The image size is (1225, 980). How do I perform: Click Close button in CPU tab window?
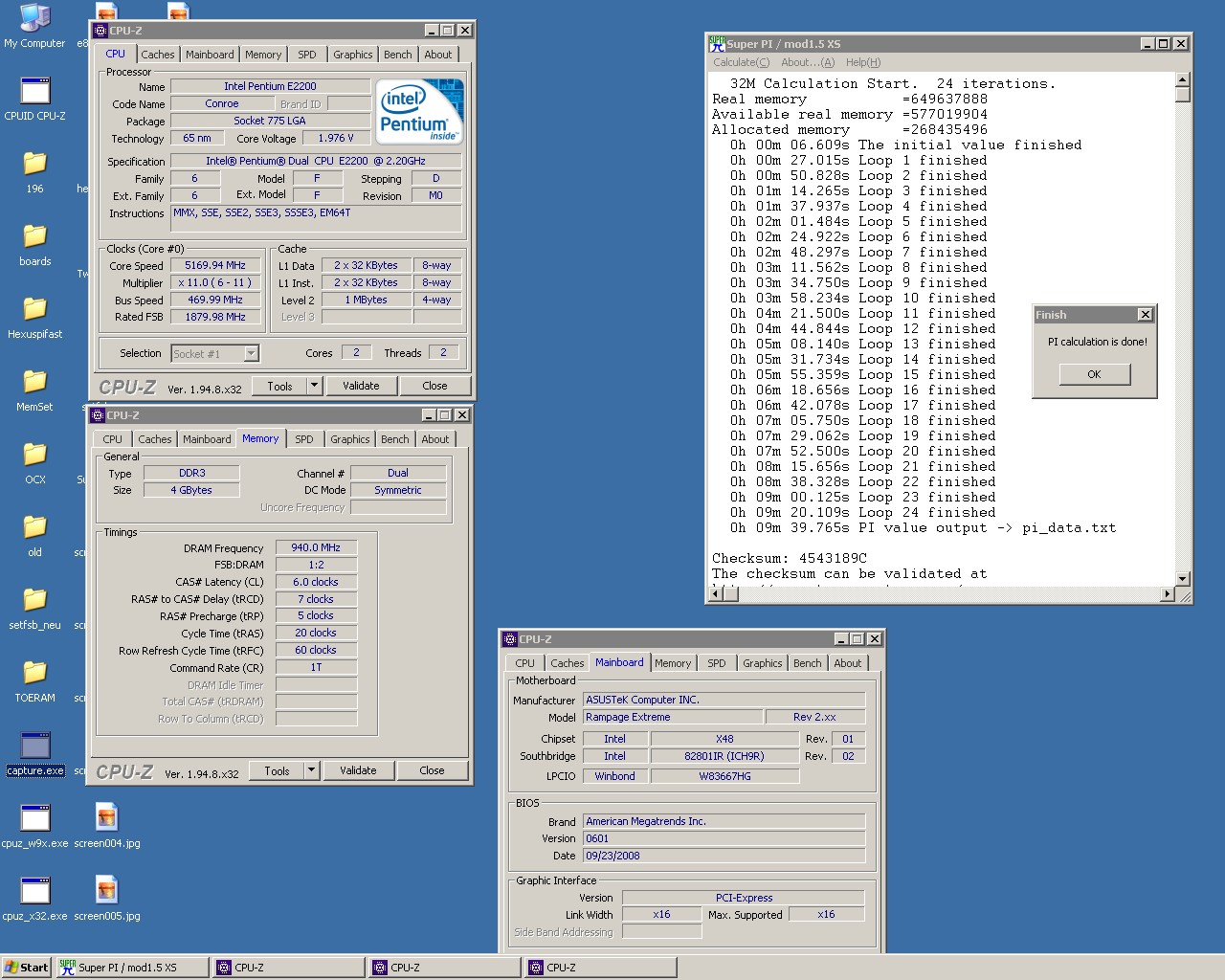434,386
